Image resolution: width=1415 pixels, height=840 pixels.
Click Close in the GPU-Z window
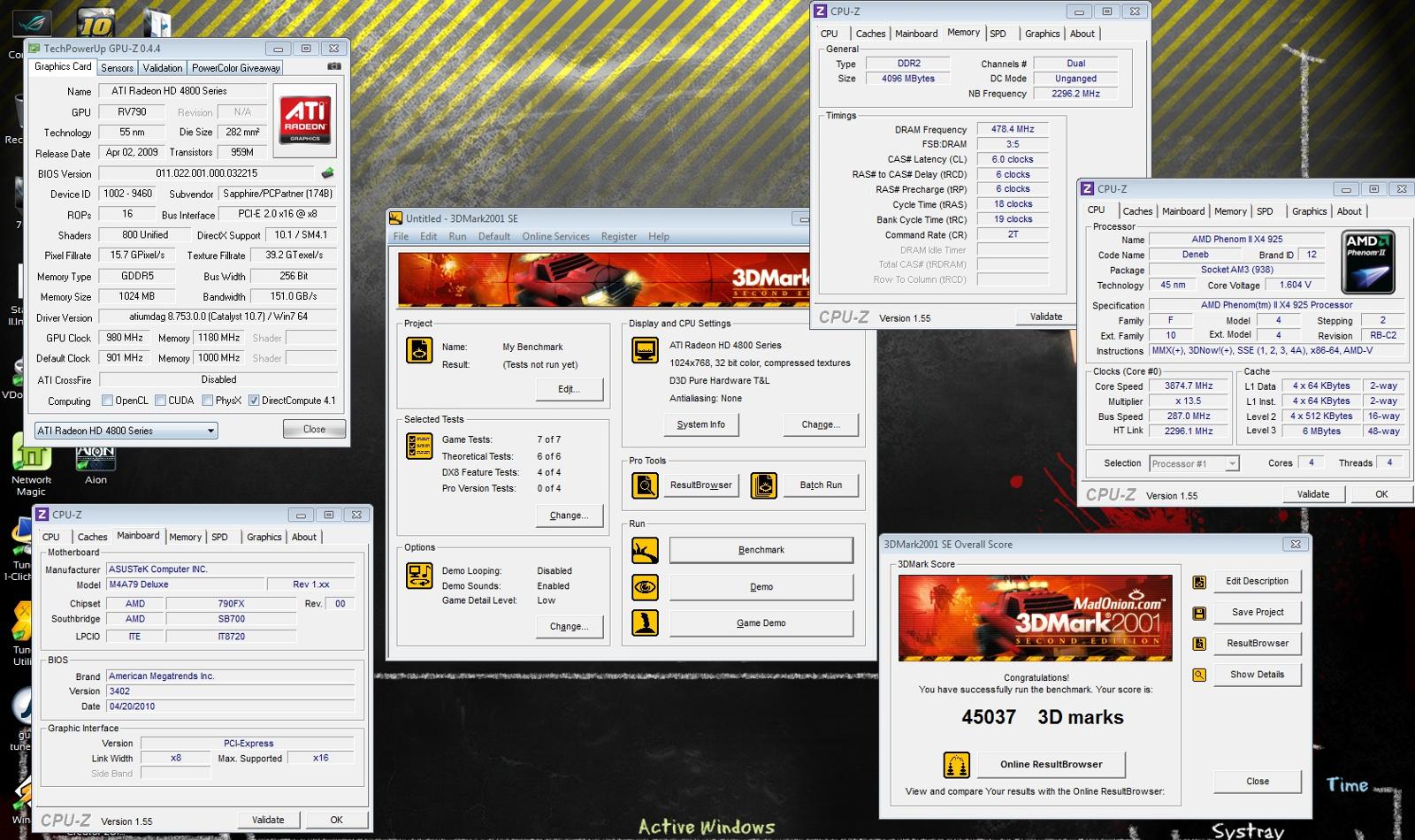pyautogui.click(x=314, y=429)
